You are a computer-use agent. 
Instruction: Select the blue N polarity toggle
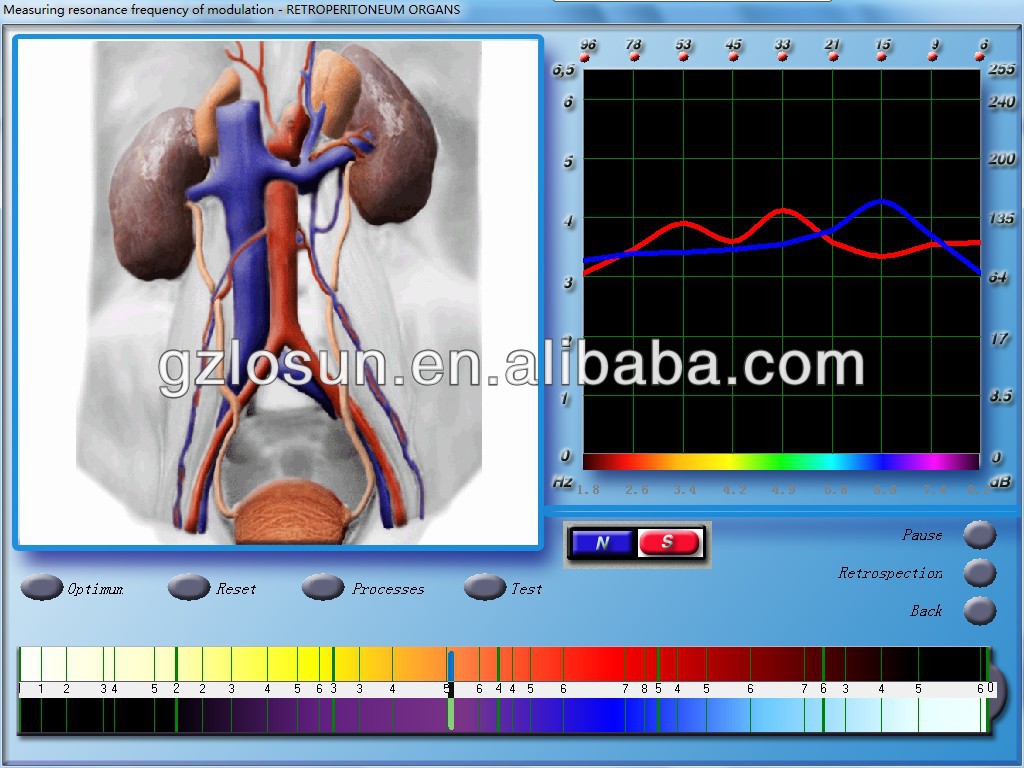pos(602,542)
